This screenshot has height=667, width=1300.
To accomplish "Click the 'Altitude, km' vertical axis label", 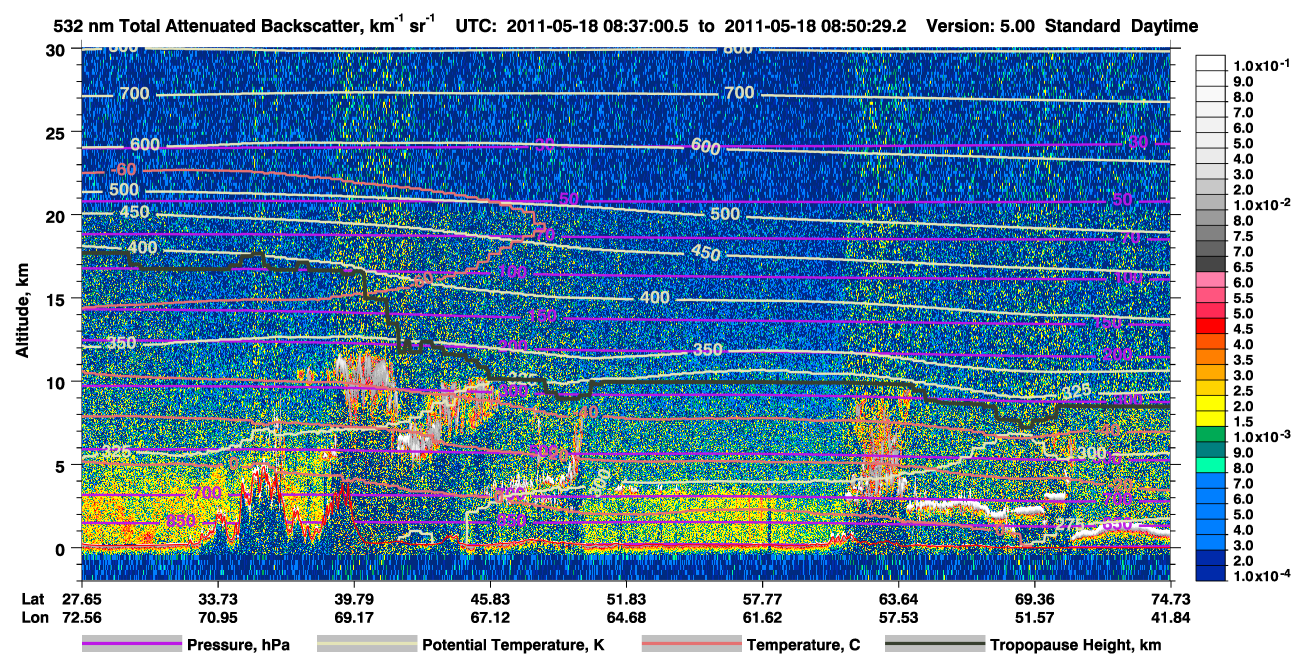I will click(x=21, y=313).
